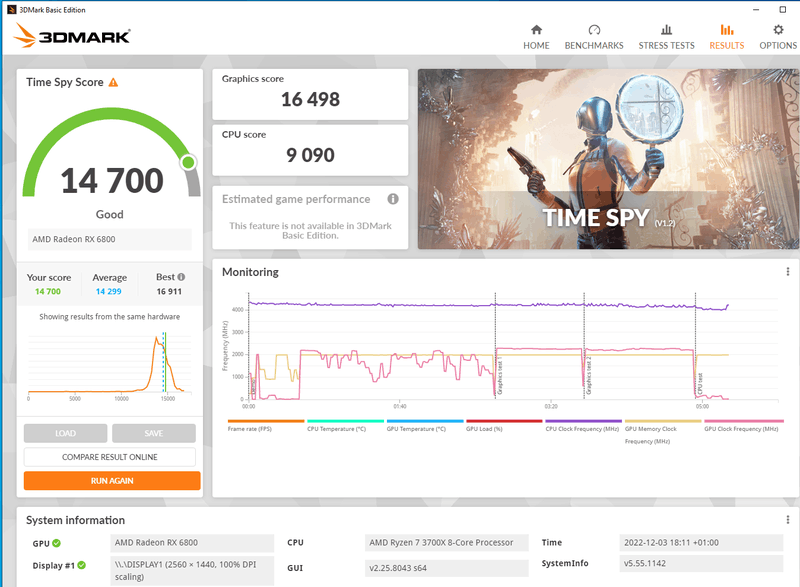Click the Graphics test 2 marker in the chart

click(589, 375)
